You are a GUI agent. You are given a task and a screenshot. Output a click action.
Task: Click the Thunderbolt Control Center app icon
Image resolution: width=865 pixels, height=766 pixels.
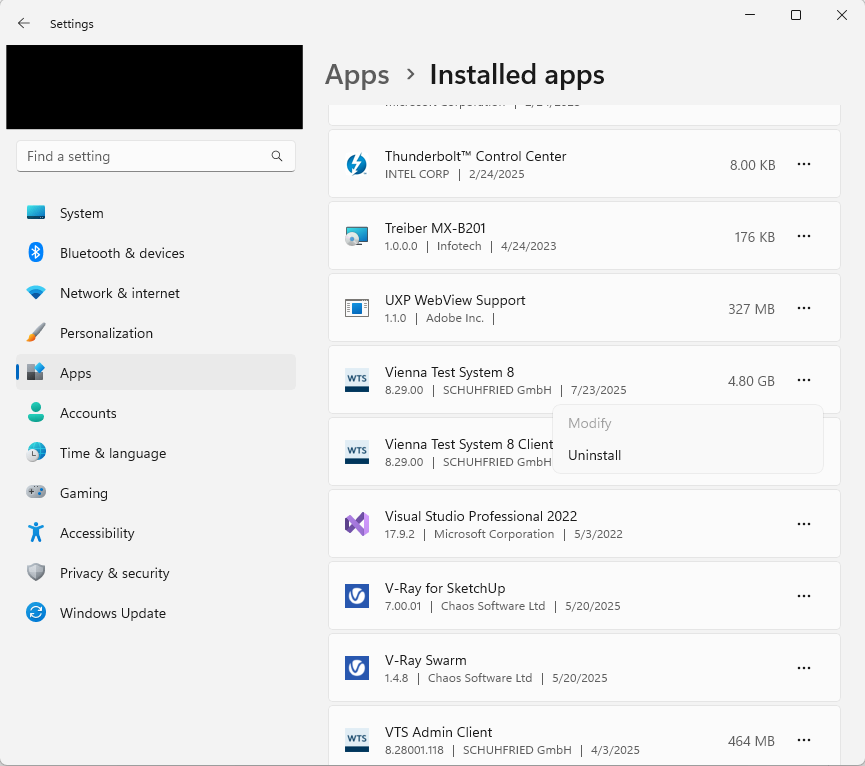356,165
